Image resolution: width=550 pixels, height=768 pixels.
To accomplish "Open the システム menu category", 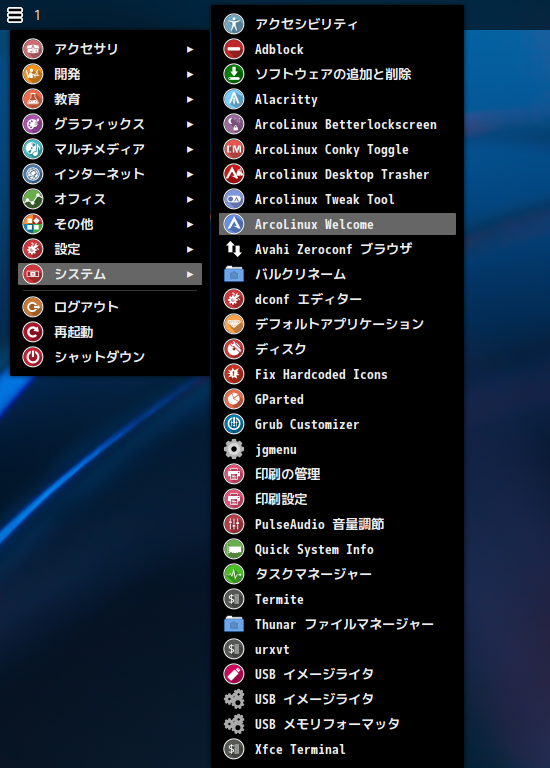I will (110, 274).
